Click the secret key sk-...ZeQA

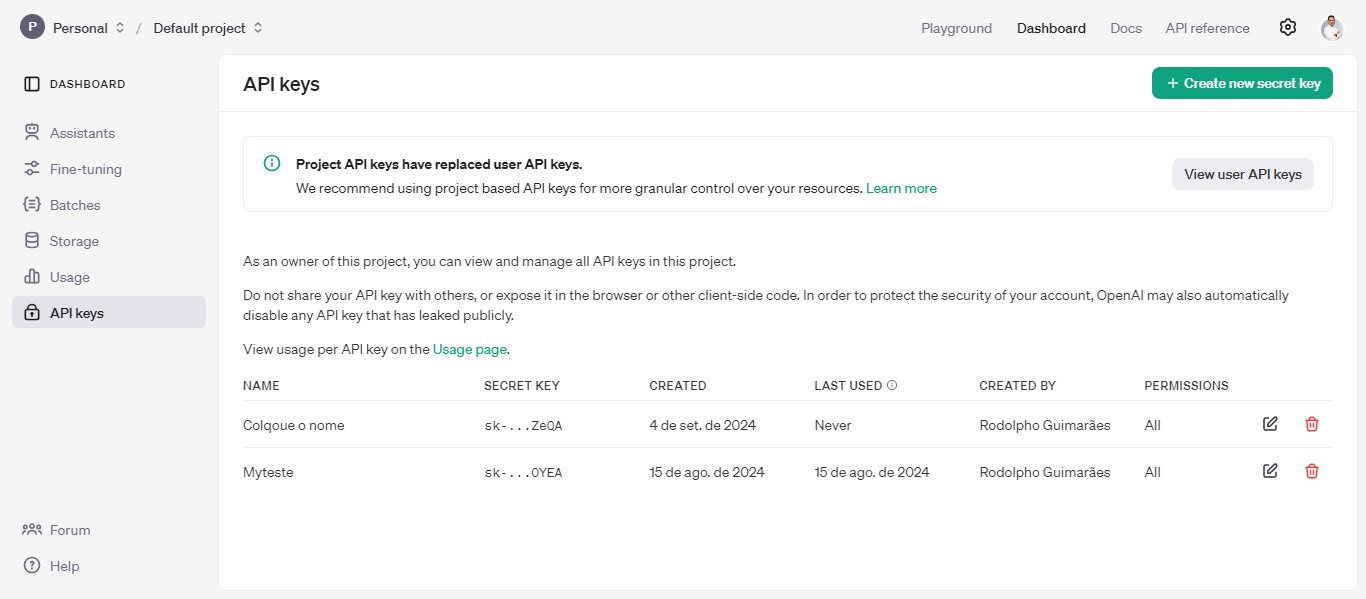click(x=523, y=425)
